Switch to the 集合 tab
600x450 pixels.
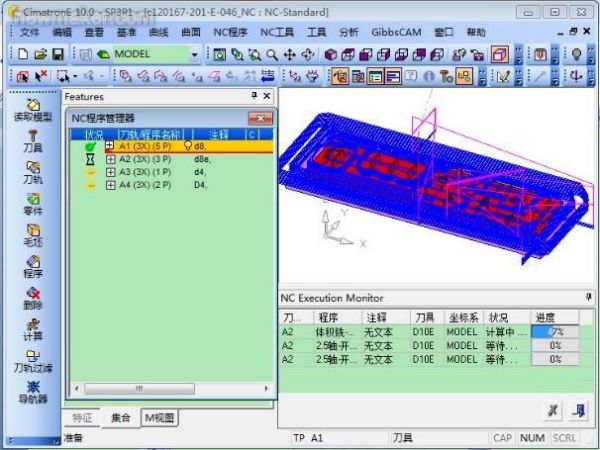point(121,418)
